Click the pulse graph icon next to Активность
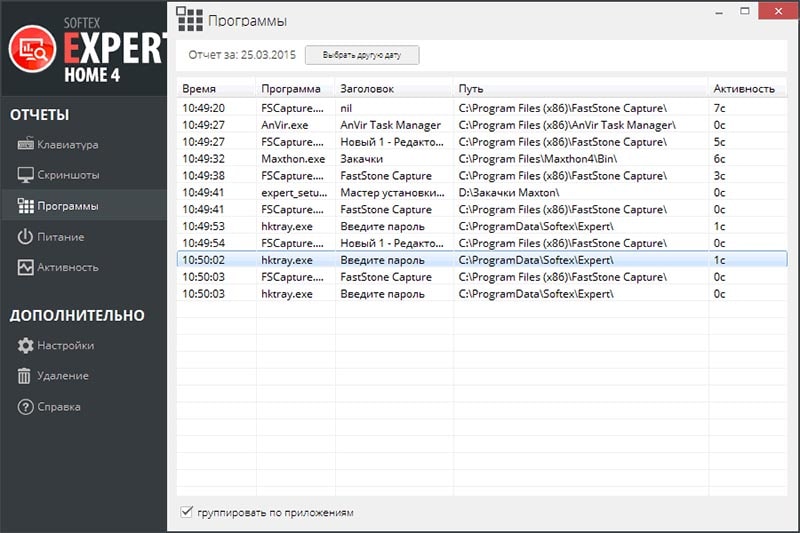Viewport: 800px width, 533px height. coord(26,267)
